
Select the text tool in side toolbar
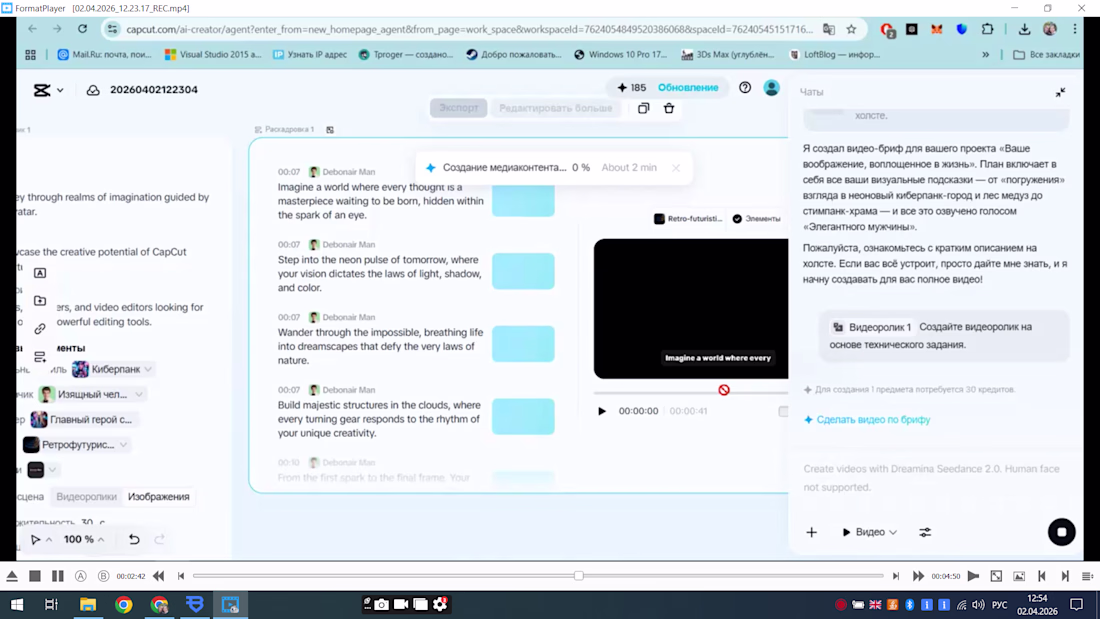tap(40, 273)
